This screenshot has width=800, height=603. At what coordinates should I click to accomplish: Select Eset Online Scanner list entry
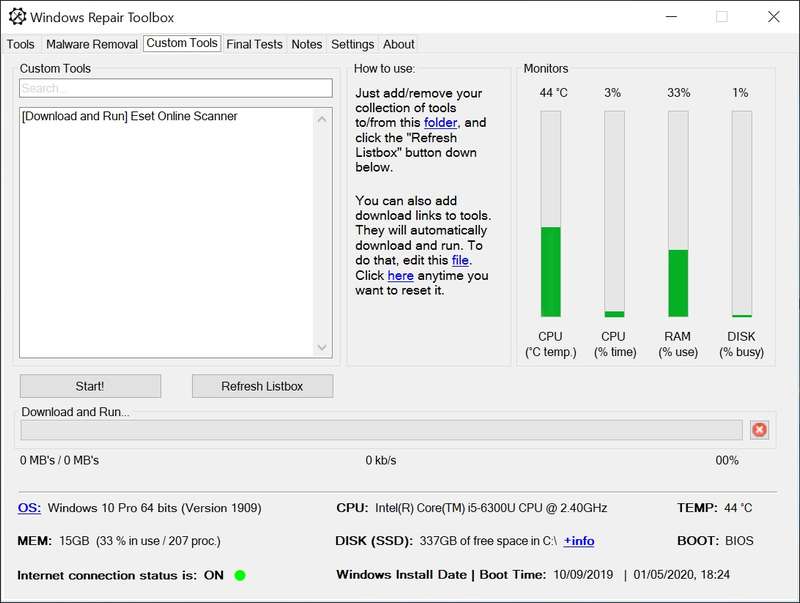(129, 116)
